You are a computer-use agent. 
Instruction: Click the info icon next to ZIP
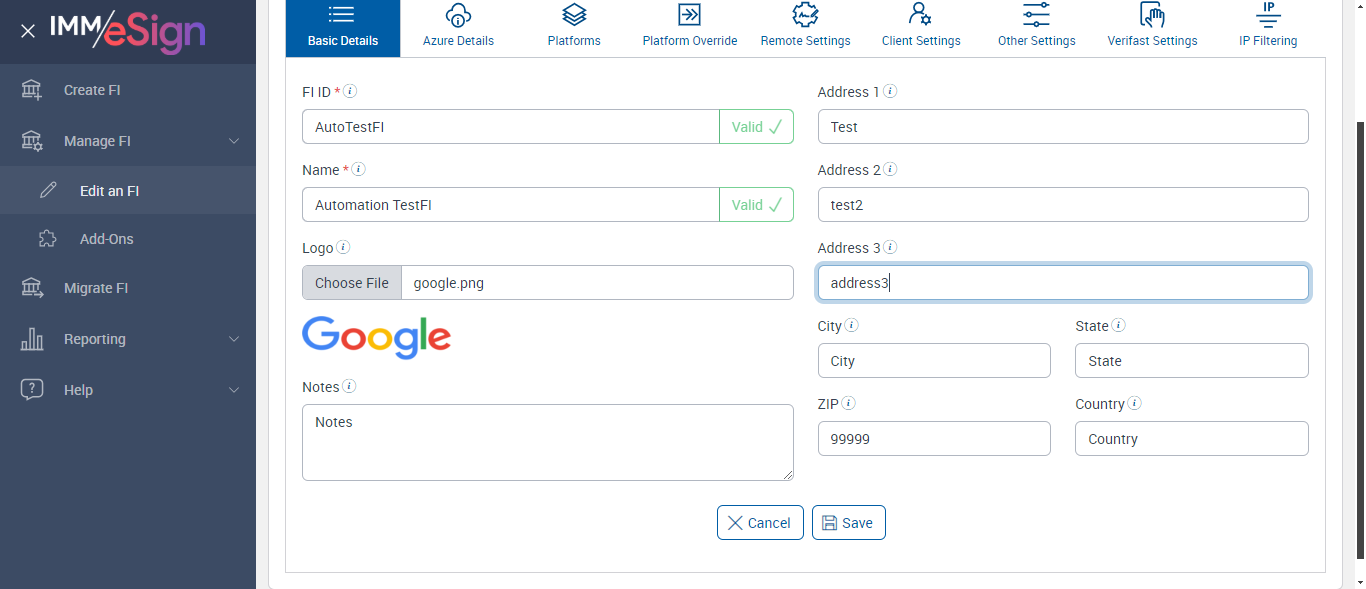click(x=848, y=403)
